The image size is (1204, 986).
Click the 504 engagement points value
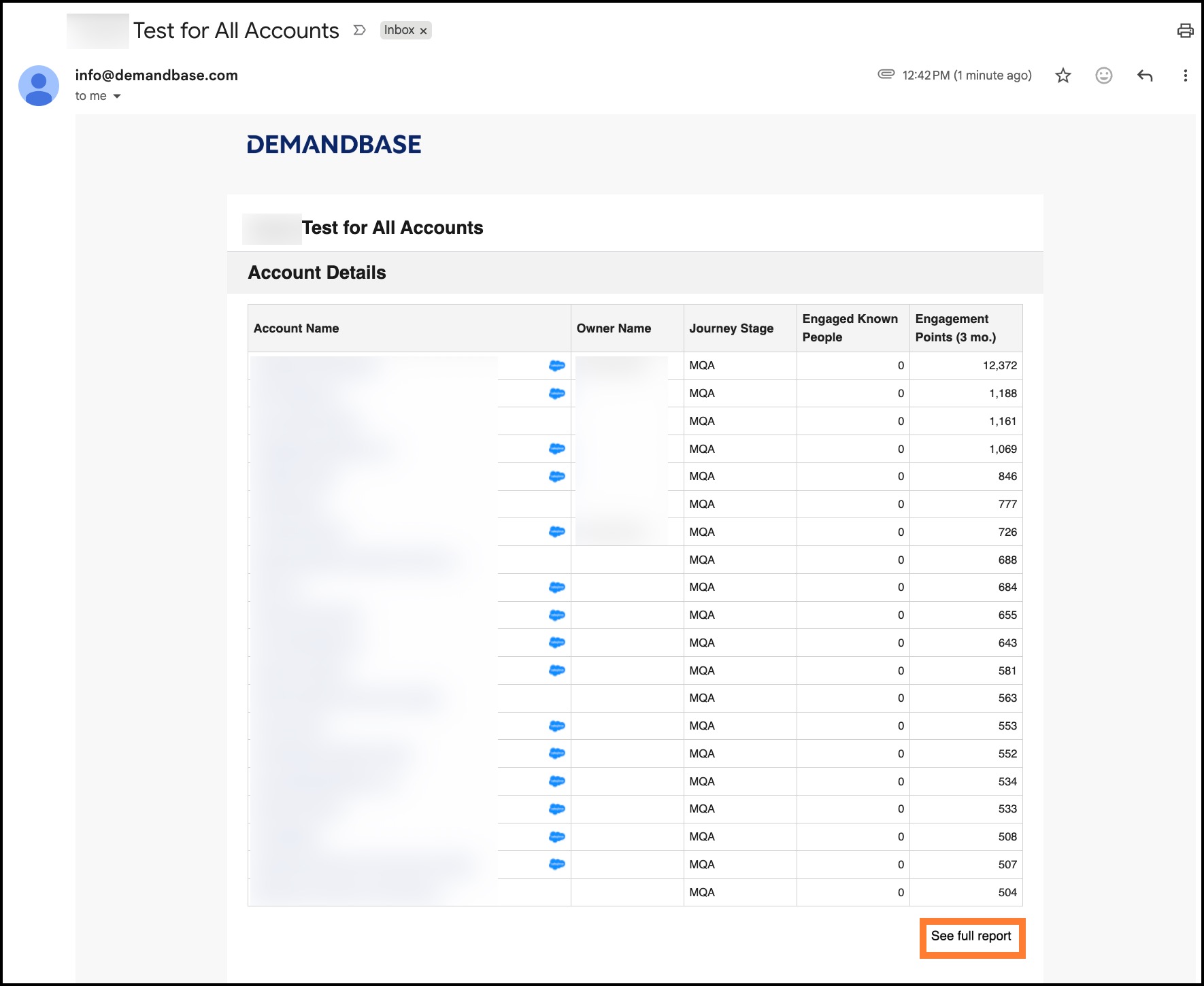pyautogui.click(x=1008, y=893)
